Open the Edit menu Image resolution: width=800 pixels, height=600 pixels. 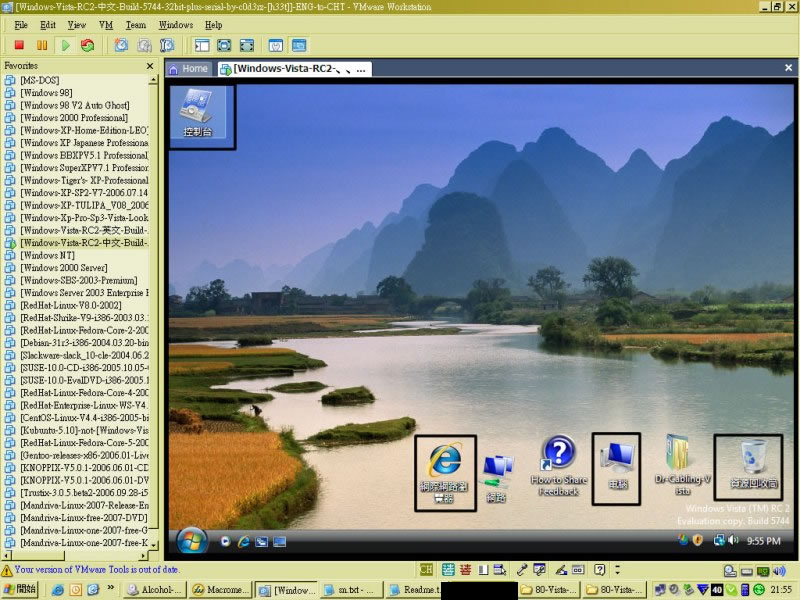(x=48, y=25)
